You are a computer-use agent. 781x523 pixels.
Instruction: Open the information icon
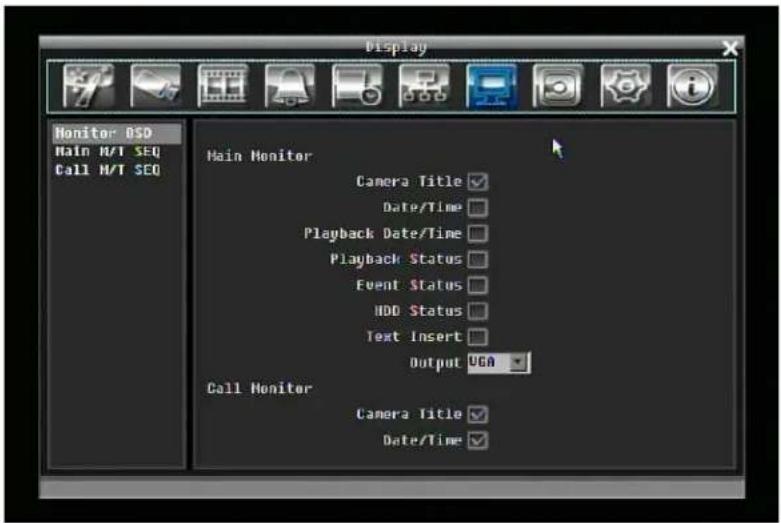pos(692,86)
